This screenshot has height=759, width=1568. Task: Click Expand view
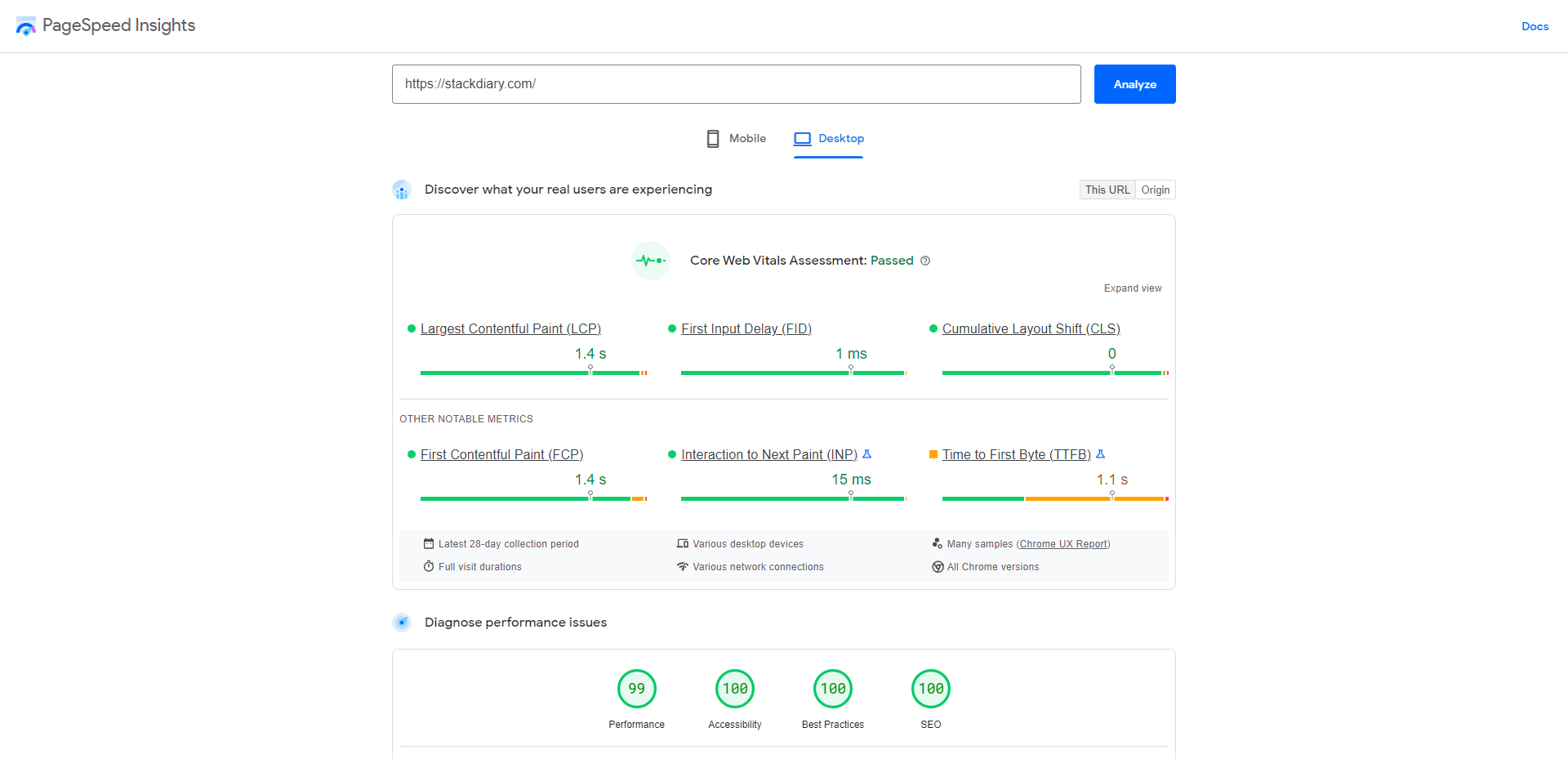click(x=1133, y=288)
